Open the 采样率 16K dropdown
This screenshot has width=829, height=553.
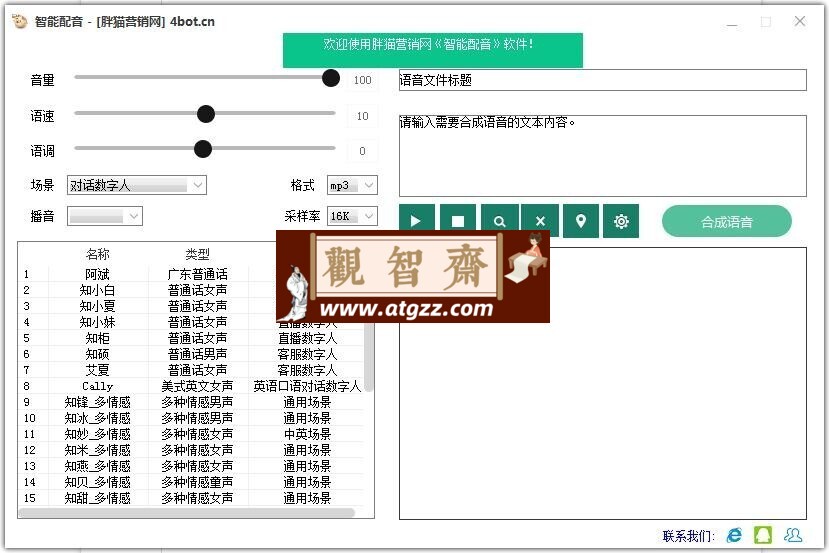pyautogui.click(x=352, y=216)
